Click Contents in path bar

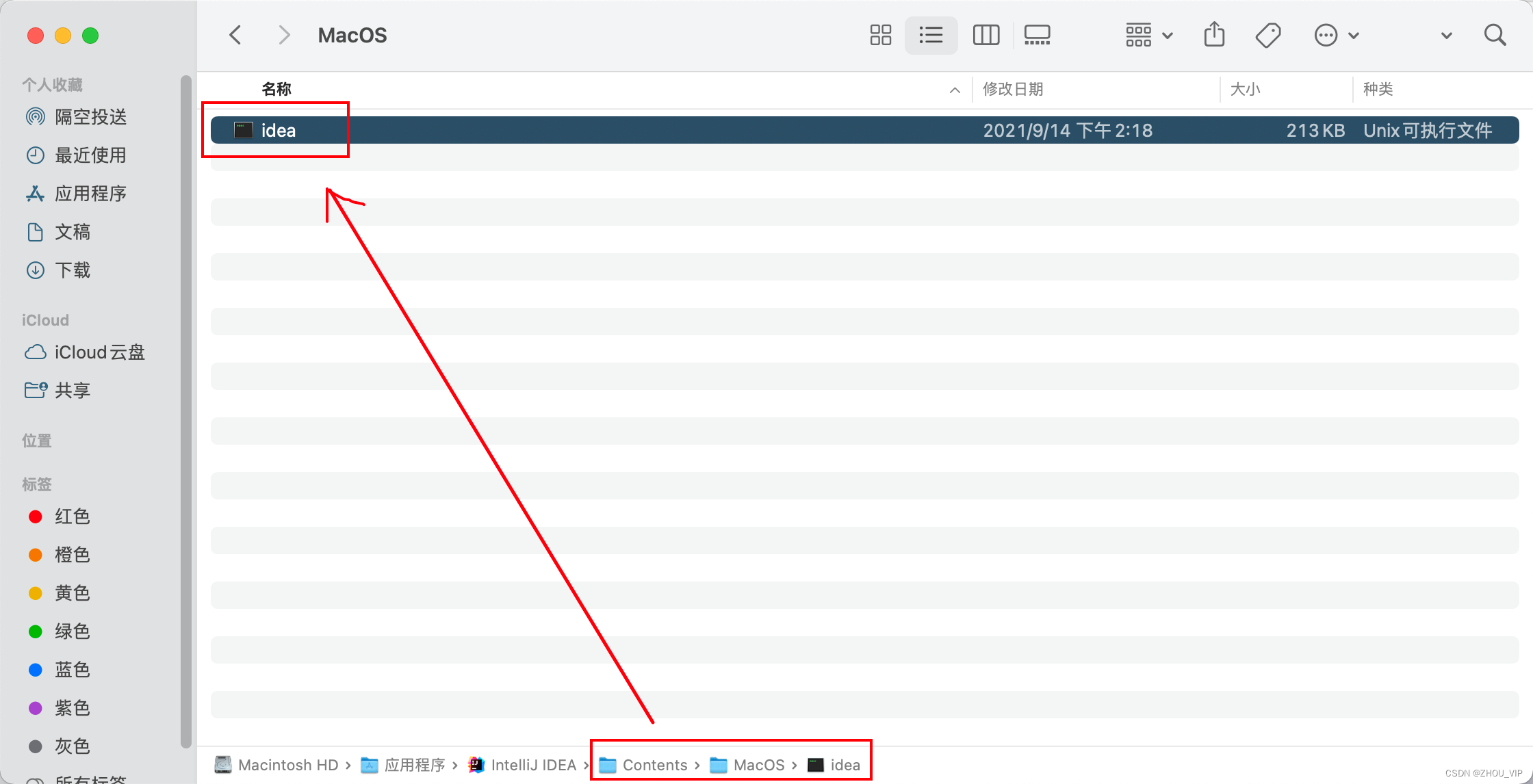pos(654,765)
